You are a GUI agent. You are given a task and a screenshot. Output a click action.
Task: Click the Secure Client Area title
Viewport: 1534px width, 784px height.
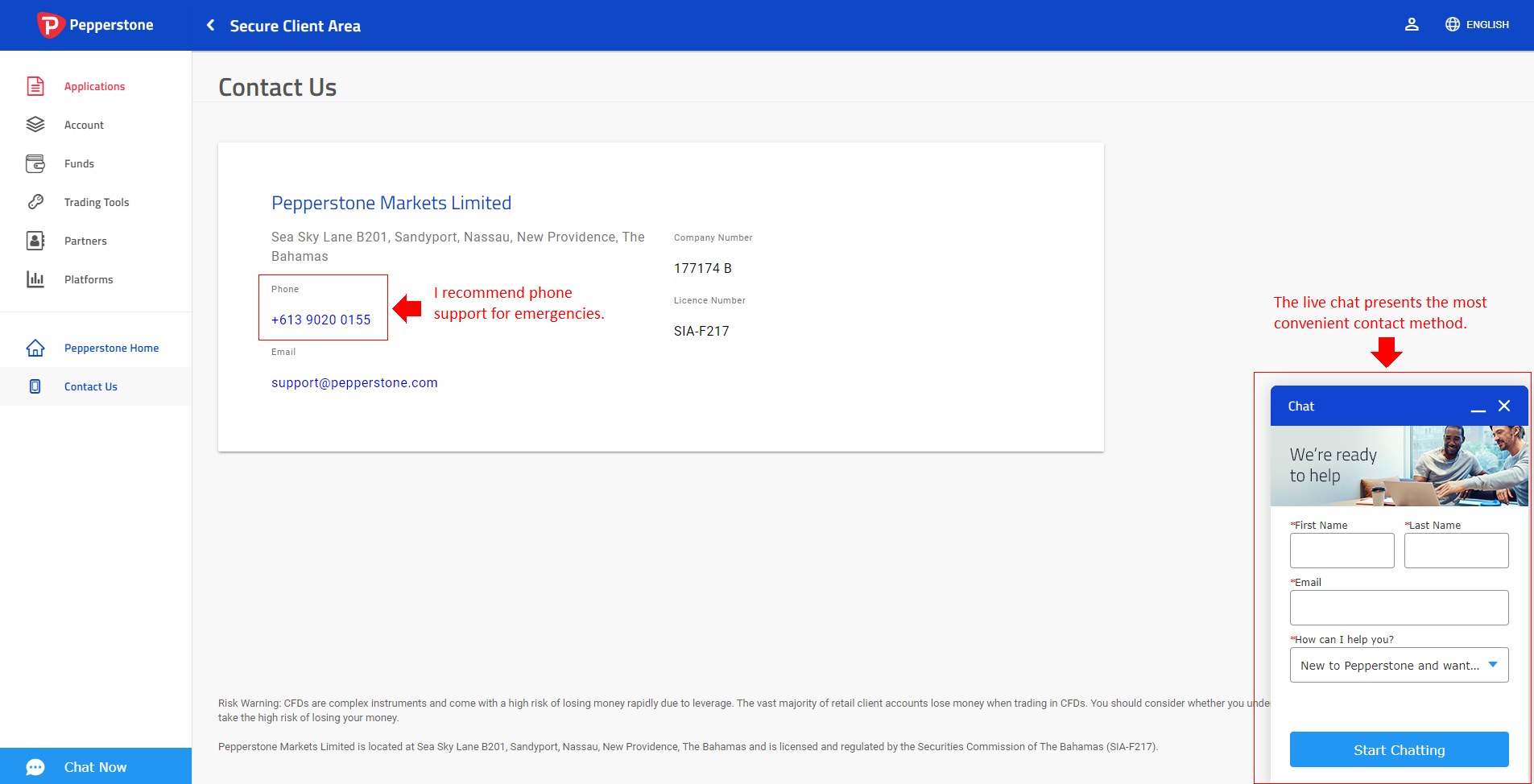click(295, 26)
